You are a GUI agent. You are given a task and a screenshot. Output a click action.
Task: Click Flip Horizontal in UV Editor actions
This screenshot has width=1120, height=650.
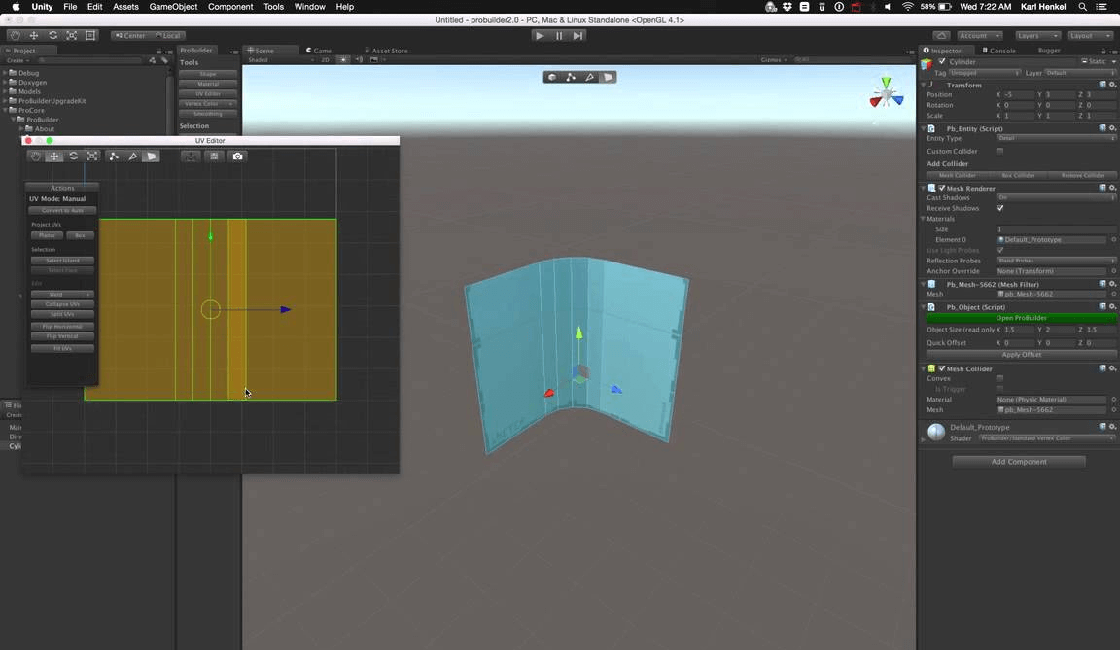coord(62,326)
